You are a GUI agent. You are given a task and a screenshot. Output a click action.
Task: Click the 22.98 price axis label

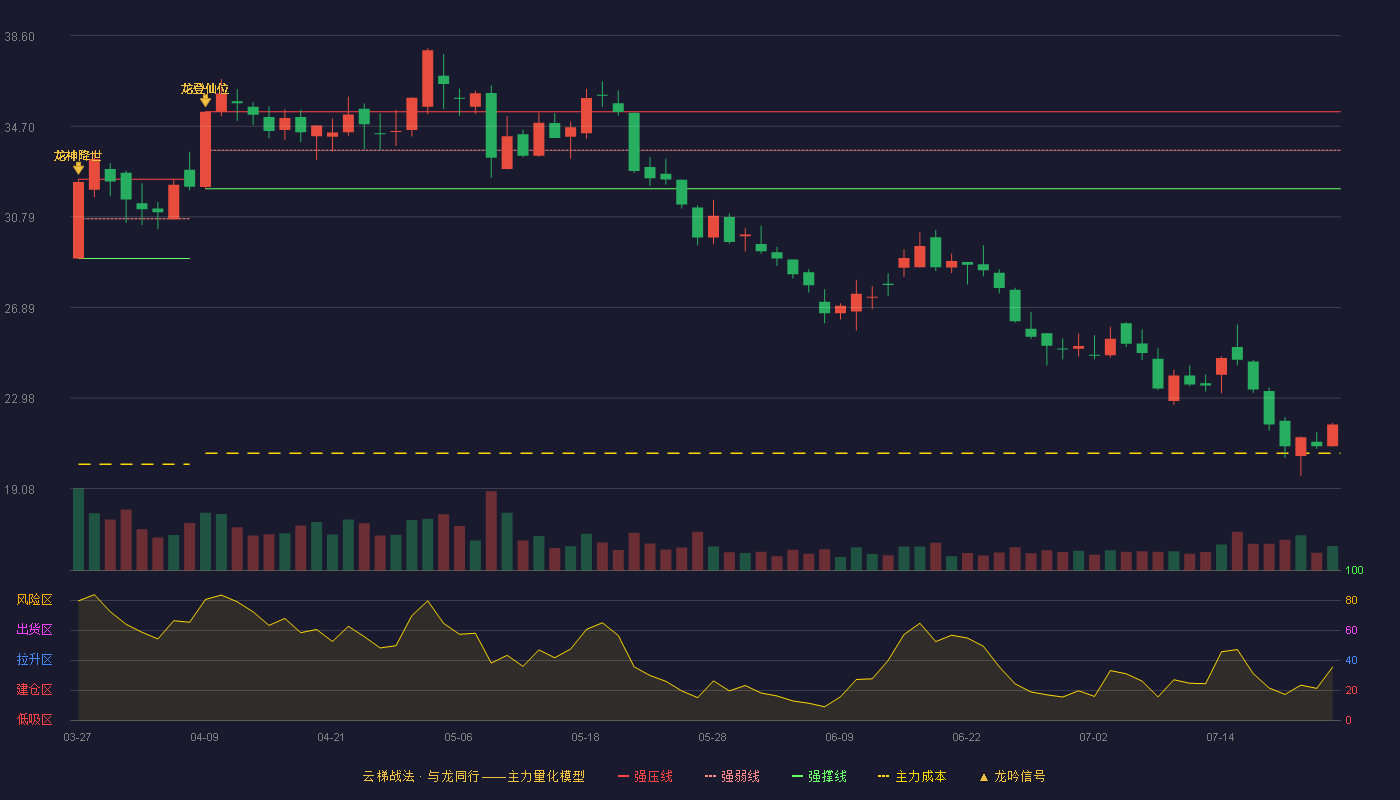[20, 399]
